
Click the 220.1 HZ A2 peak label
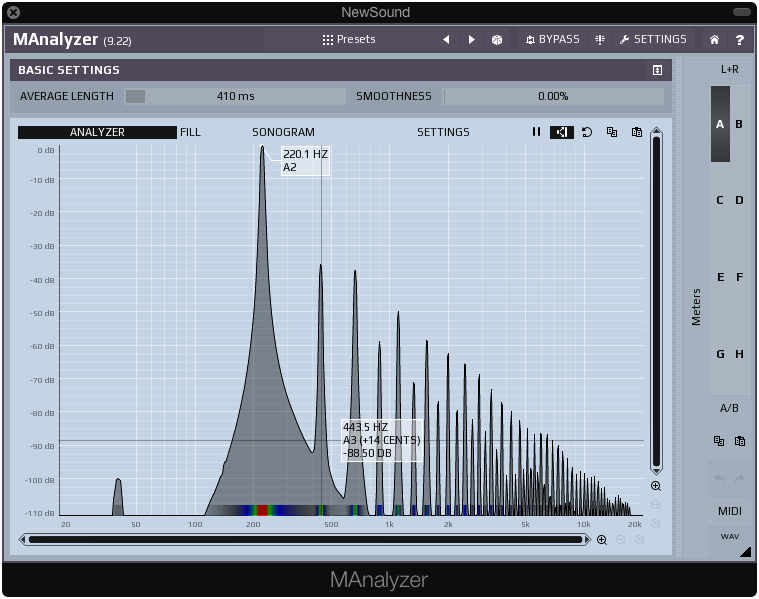305,161
